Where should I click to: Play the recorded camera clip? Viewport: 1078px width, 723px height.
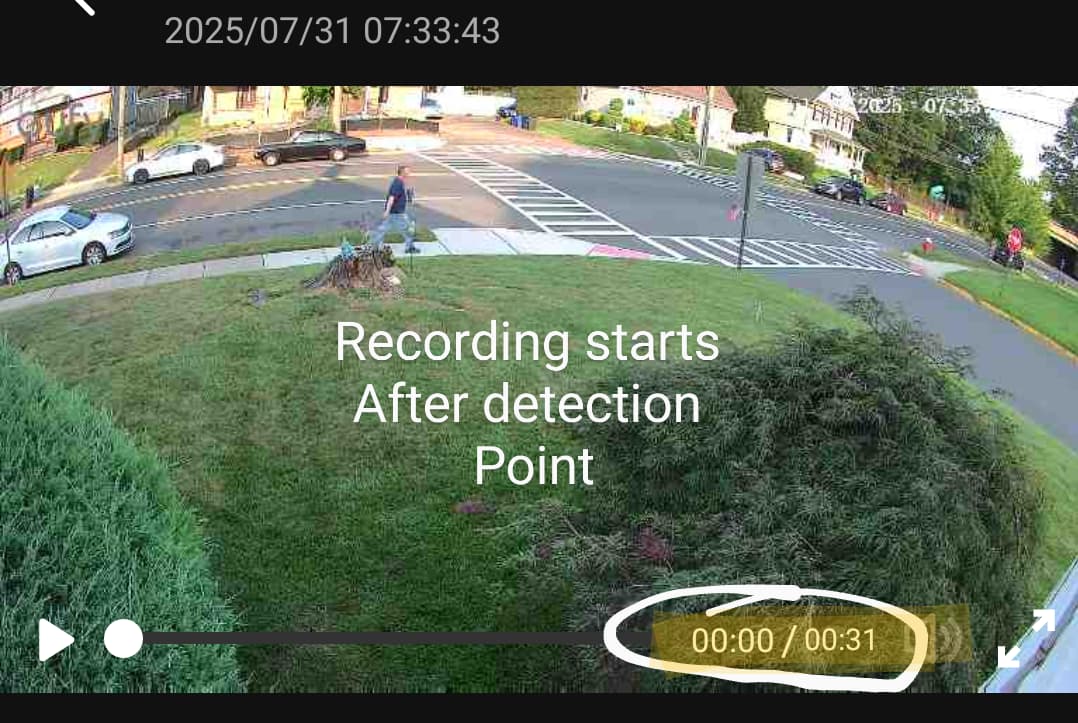coord(56,640)
